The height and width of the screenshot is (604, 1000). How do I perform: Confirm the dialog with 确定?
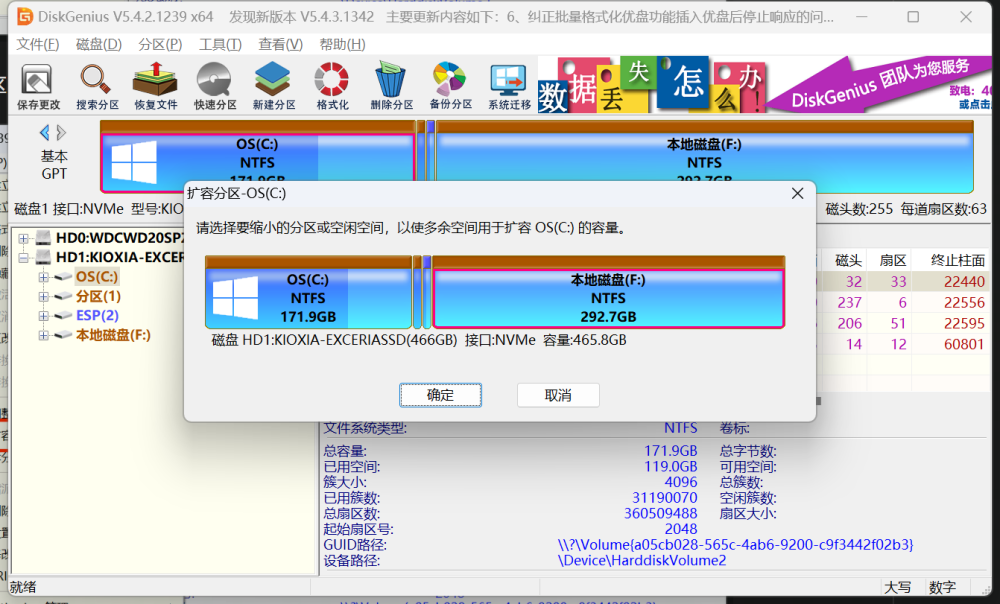pos(440,395)
